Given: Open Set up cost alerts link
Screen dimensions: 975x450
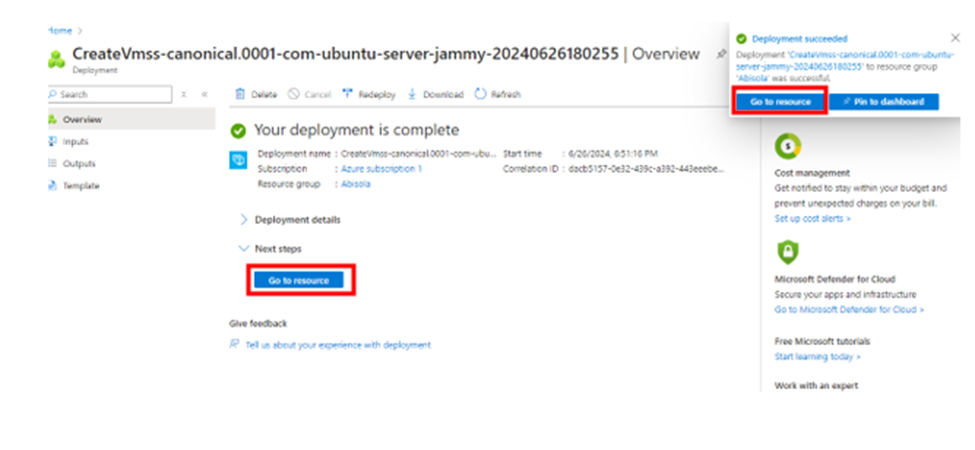Looking at the screenshot, I should pyautogui.click(x=813, y=219).
